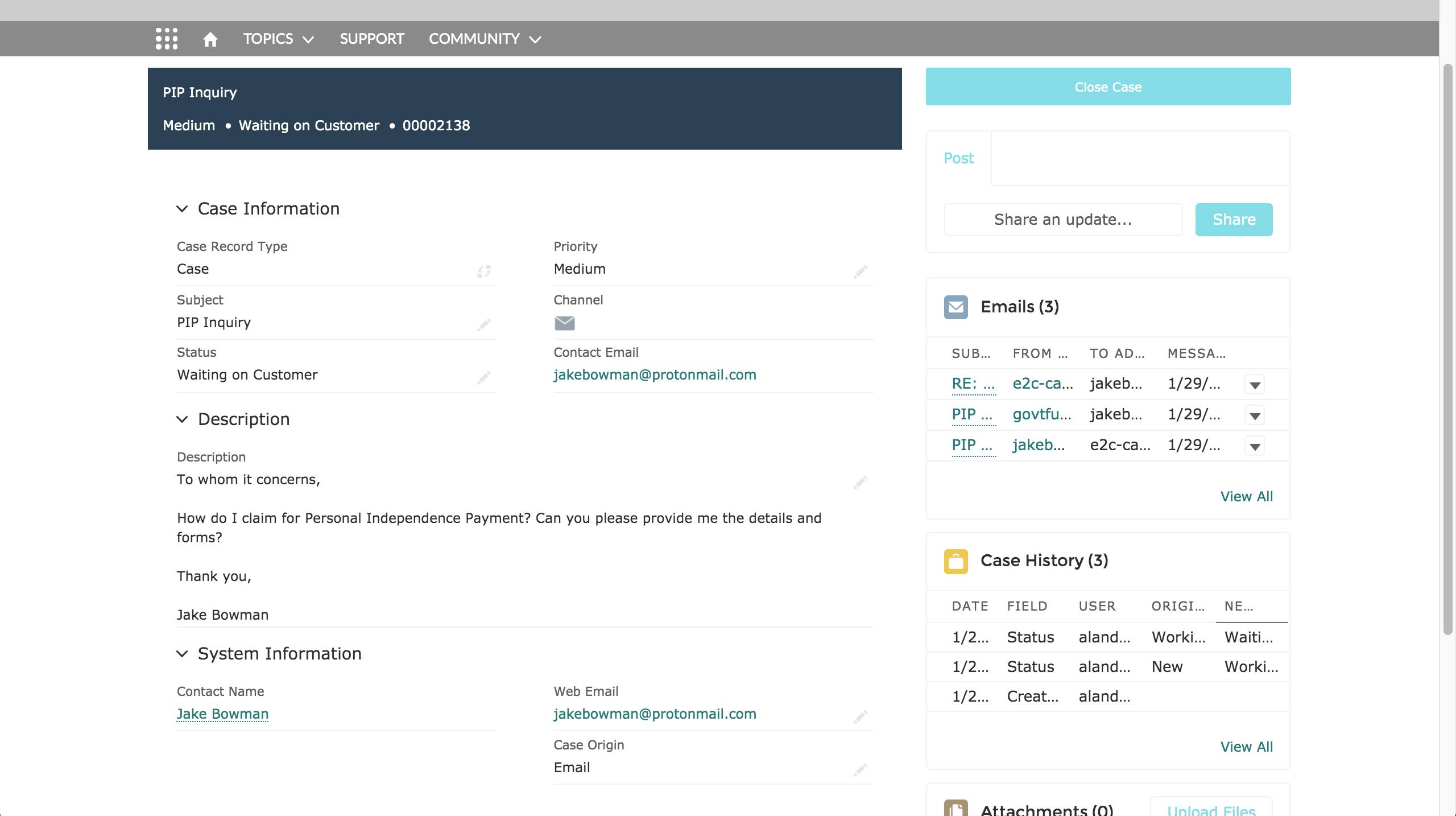Click change record type icon

483,271
